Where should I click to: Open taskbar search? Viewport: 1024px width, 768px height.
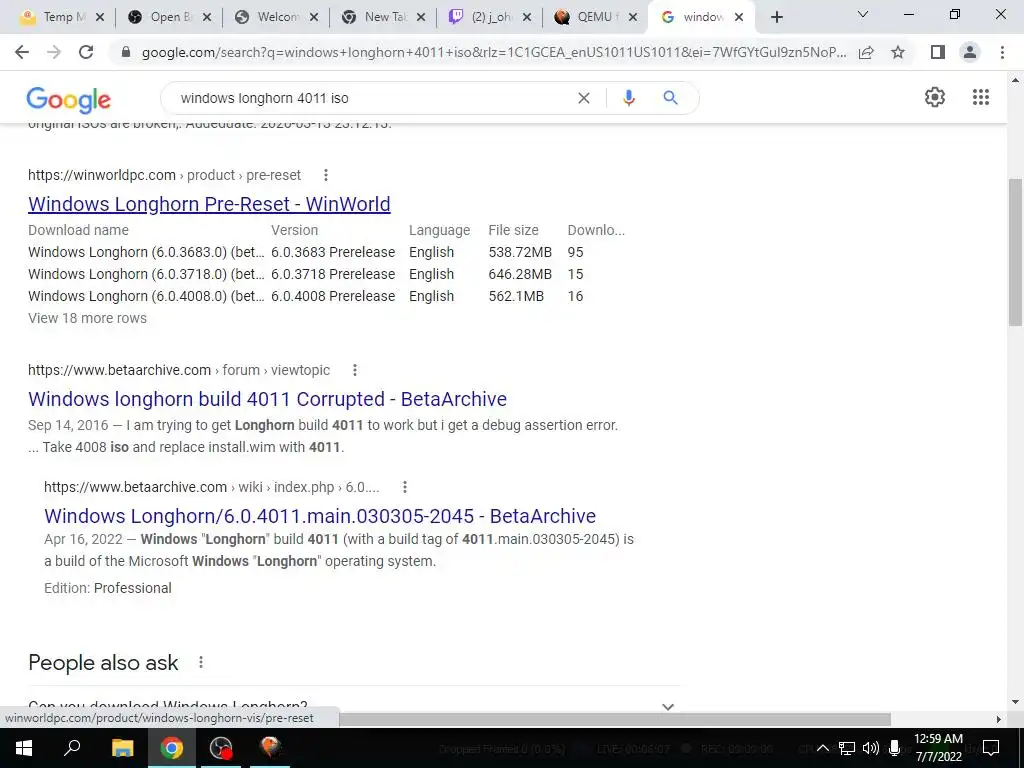[72, 748]
